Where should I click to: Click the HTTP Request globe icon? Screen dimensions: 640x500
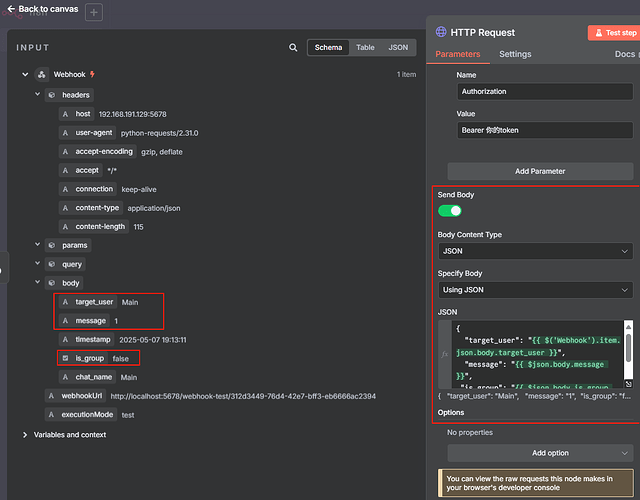coord(441,32)
